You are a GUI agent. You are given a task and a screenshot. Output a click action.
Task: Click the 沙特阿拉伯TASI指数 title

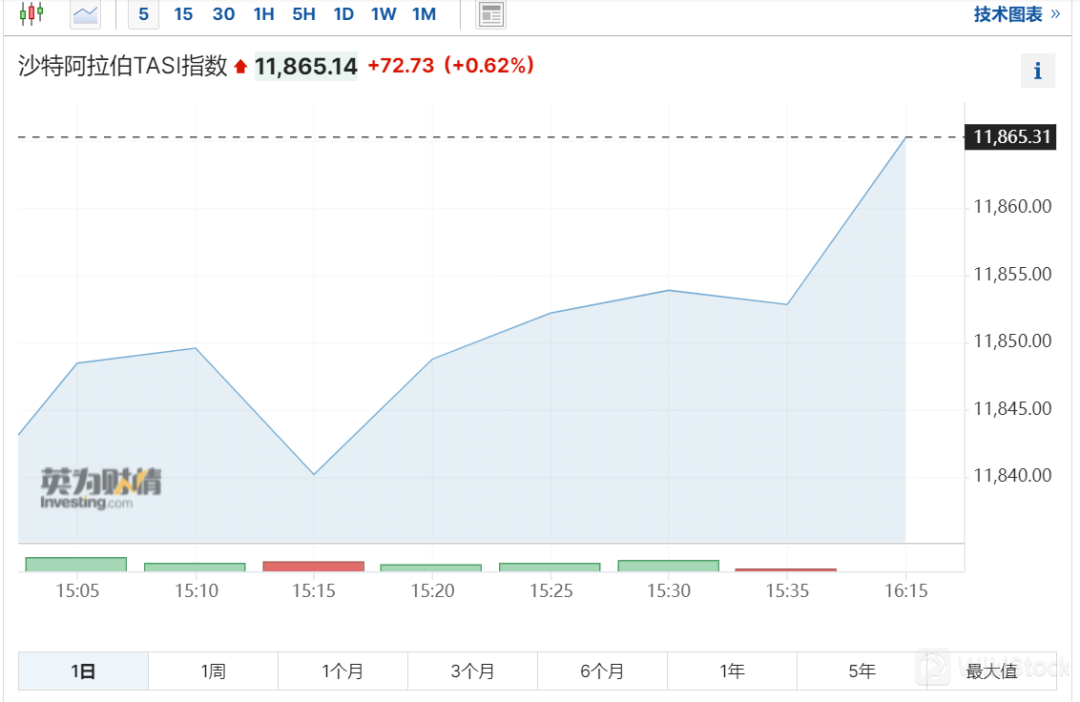[x=123, y=66]
